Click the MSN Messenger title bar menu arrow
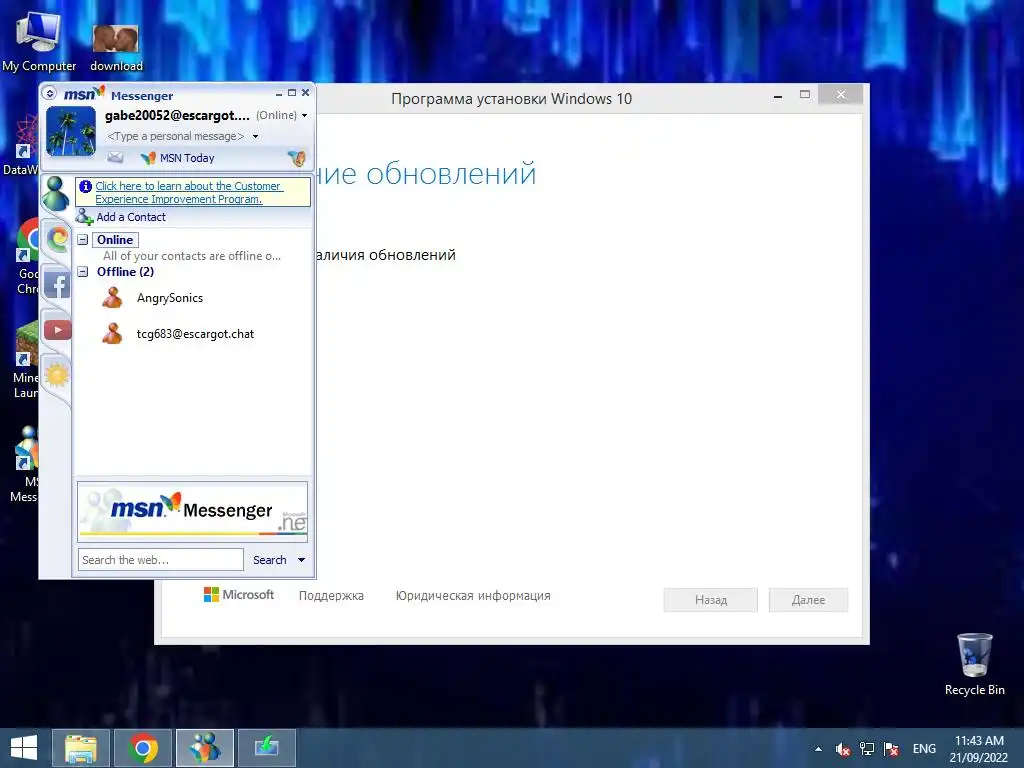Viewport: 1024px width, 768px height. pyautogui.click(x=50, y=93)
